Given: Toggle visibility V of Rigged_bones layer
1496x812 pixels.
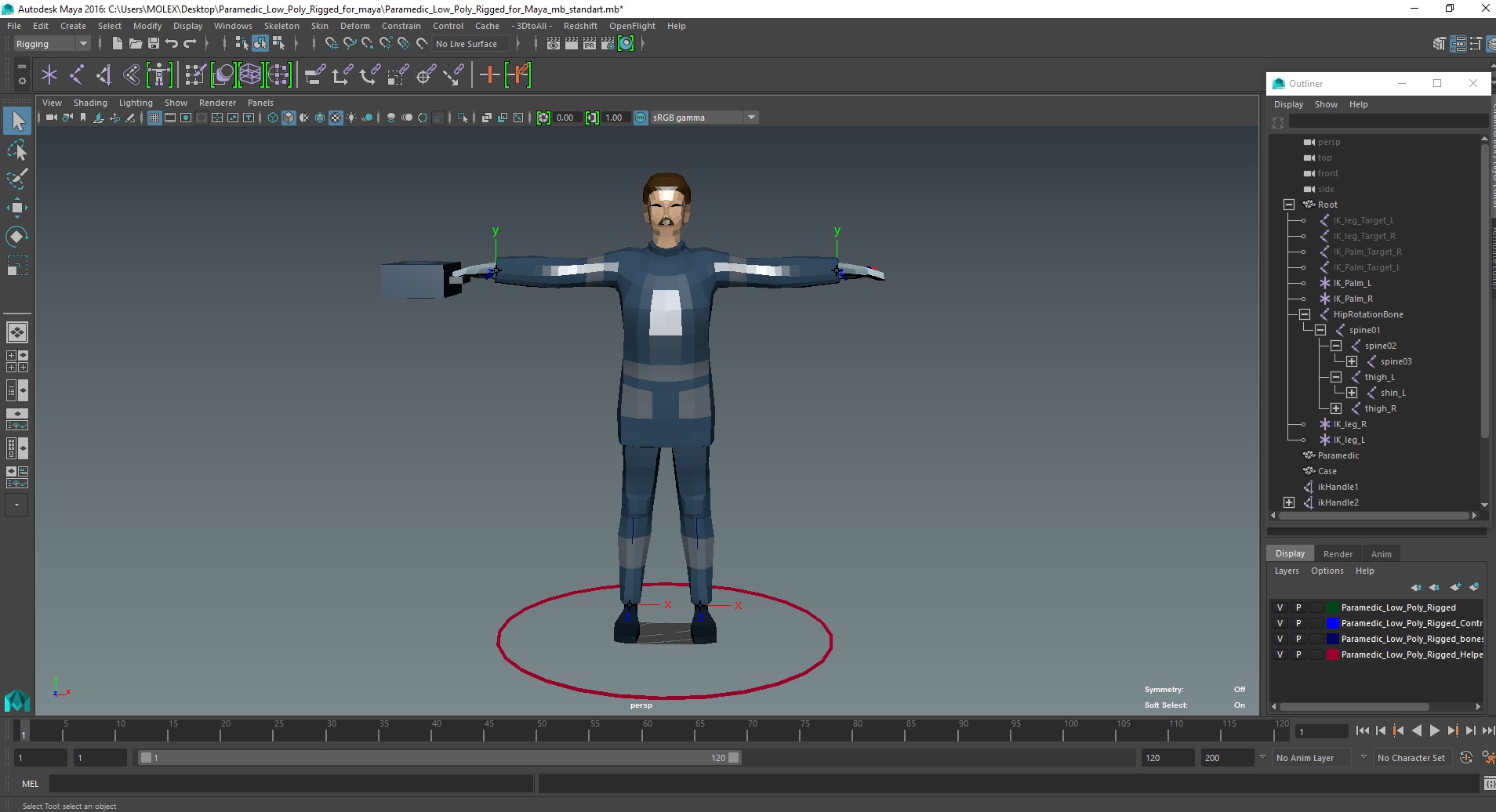Looking at the screenshot, I should 1280,639.
